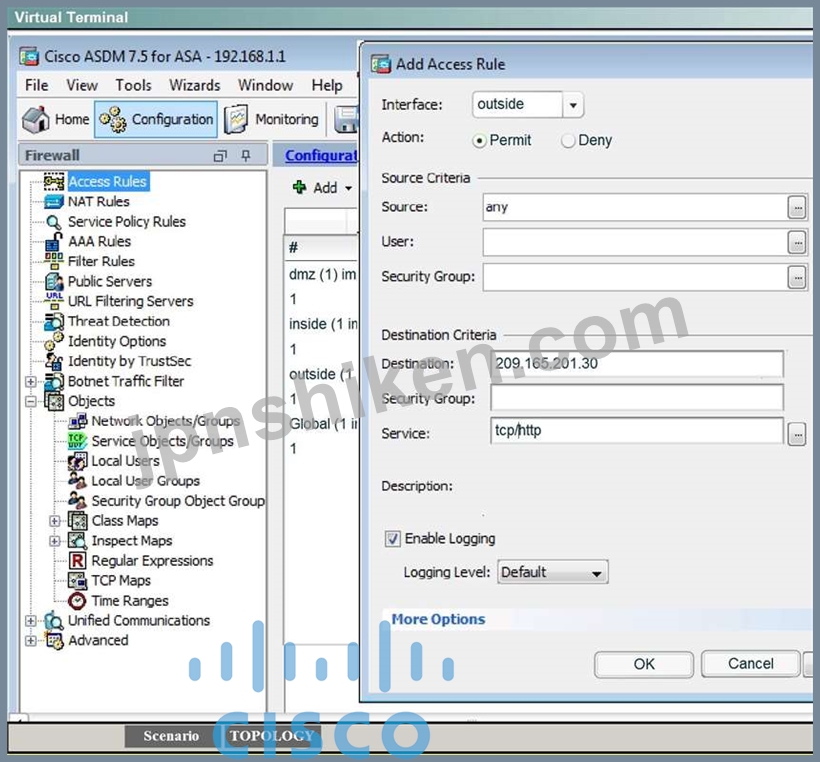
Task: Select the Deny action radio button
Action: (567, 141)
